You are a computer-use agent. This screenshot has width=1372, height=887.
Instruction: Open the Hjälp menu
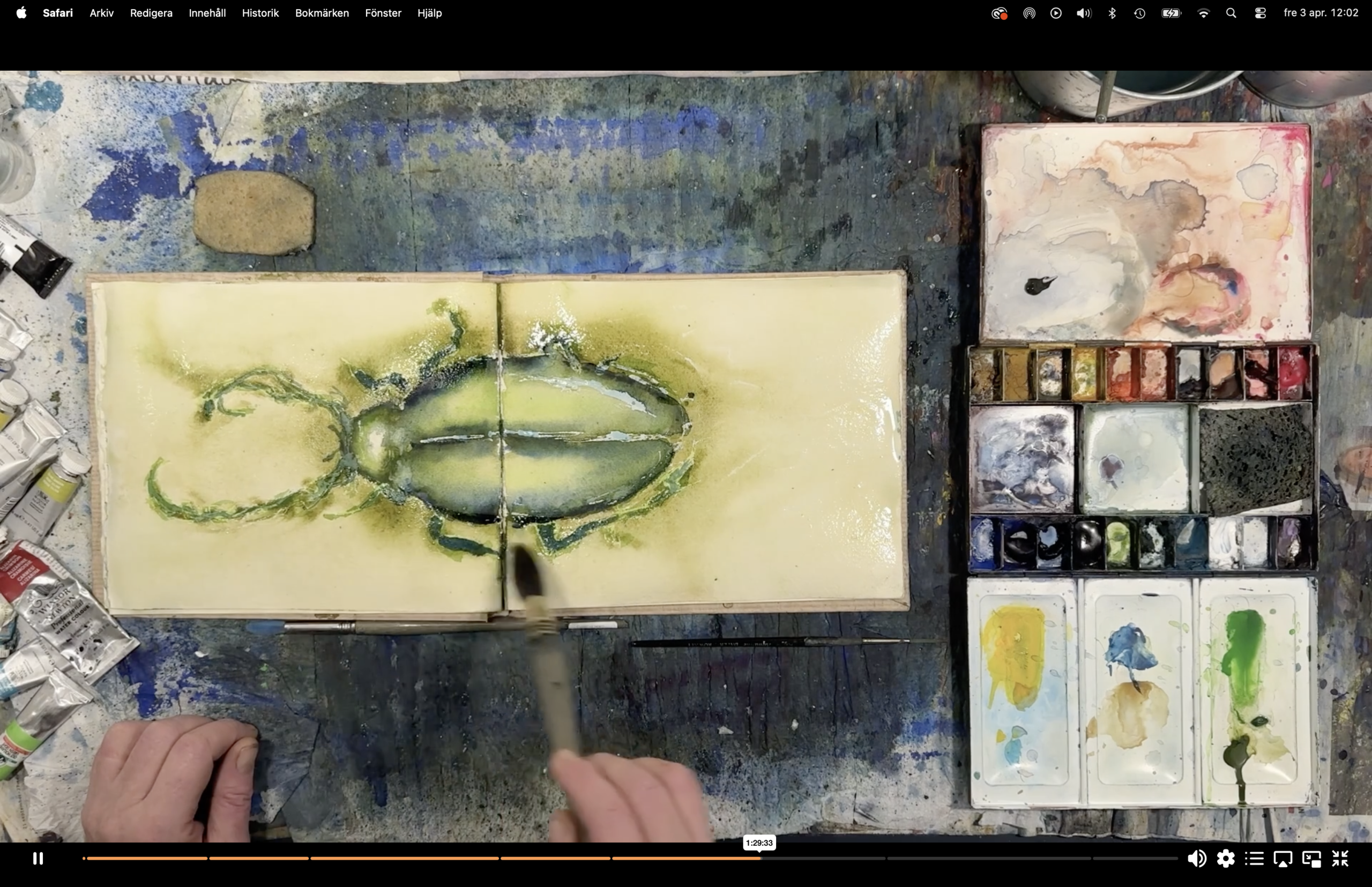430,13
